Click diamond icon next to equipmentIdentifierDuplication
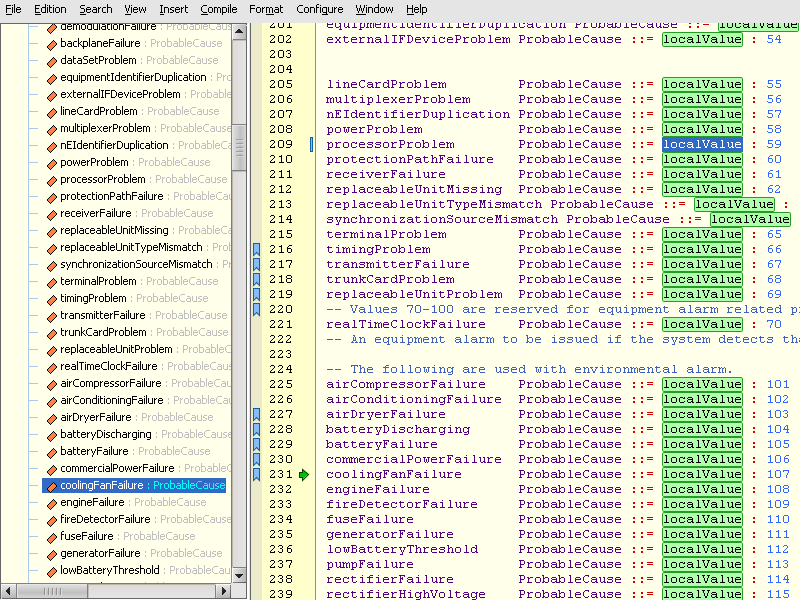 pyautogui.click(x=52, y=79)
